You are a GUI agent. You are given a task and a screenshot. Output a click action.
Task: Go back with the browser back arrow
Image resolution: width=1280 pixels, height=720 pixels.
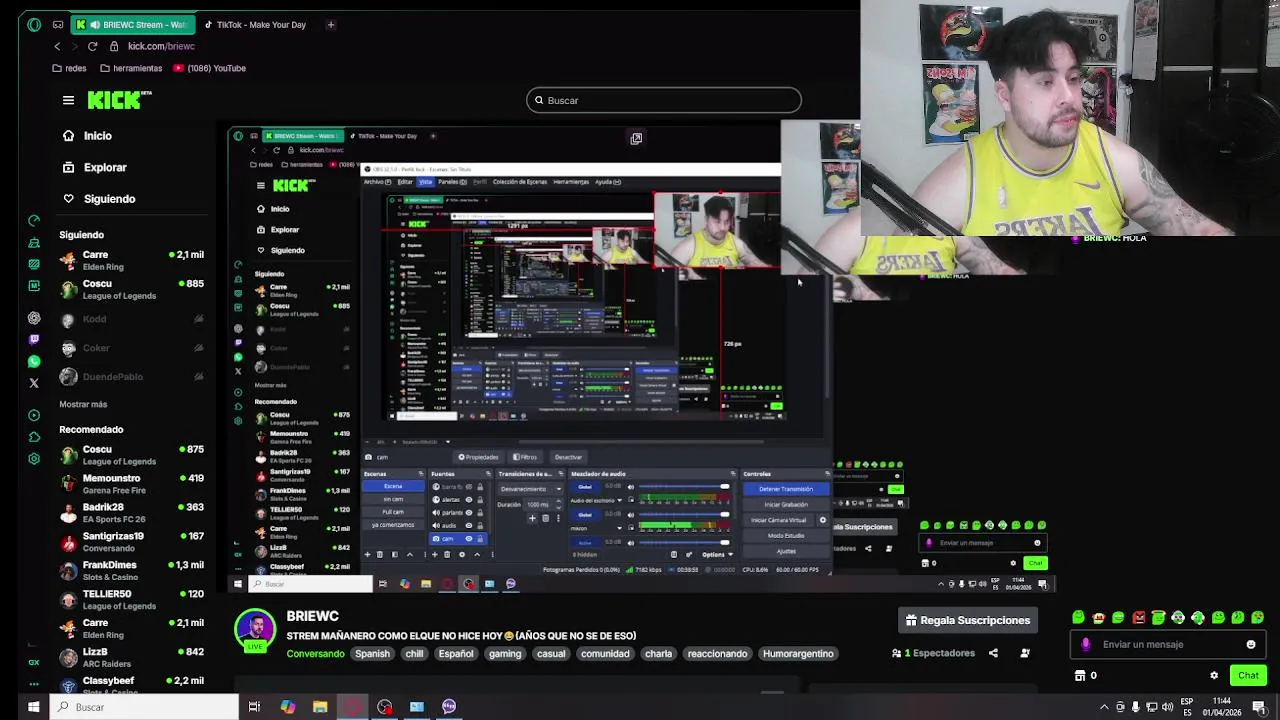pyautogui.click(x=57, y=46)
